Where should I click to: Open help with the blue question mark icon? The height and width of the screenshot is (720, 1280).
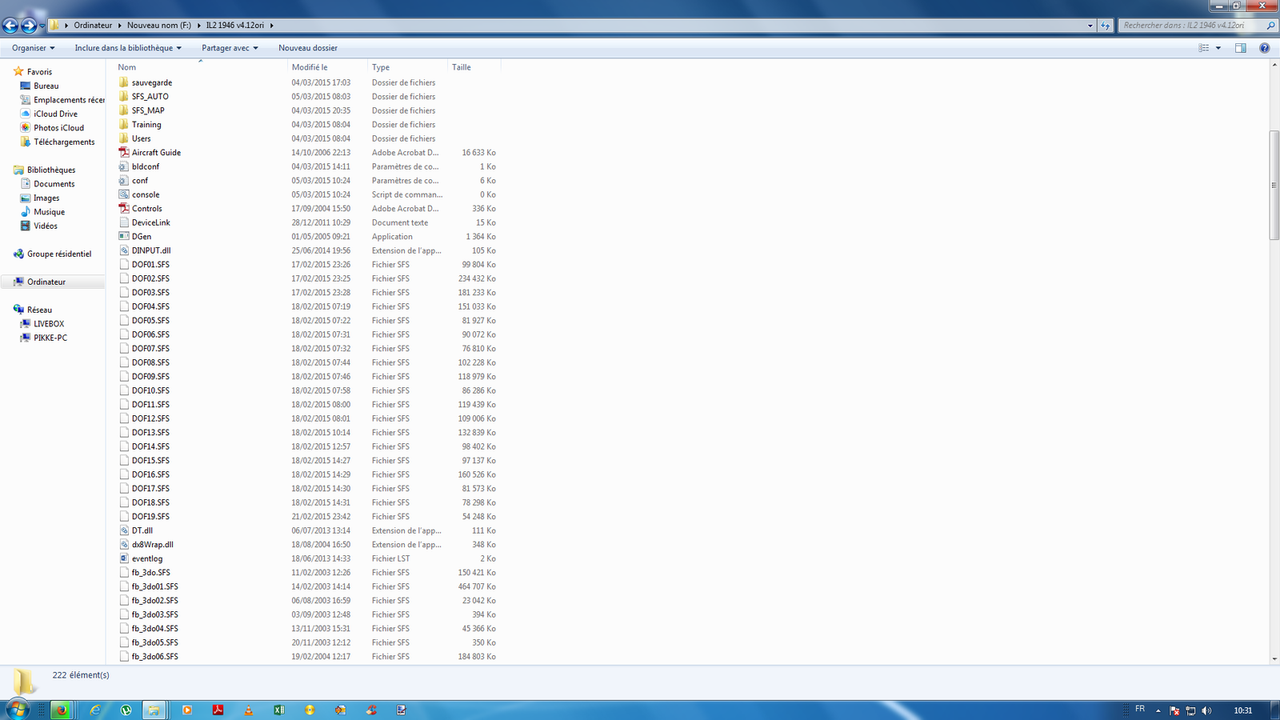click(1264, 48)
